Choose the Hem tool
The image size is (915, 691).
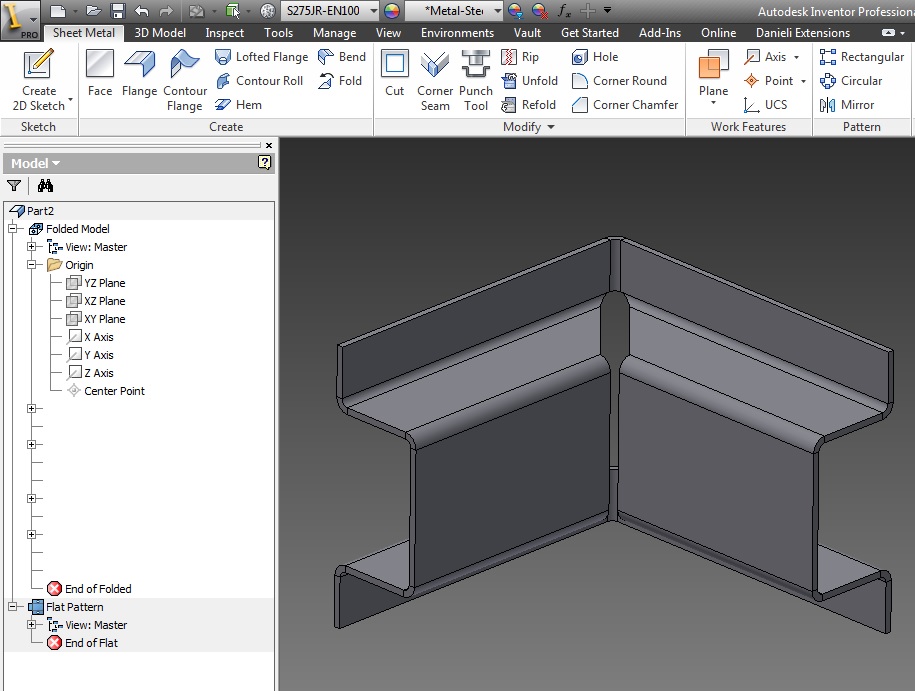[x=238, y=104]
